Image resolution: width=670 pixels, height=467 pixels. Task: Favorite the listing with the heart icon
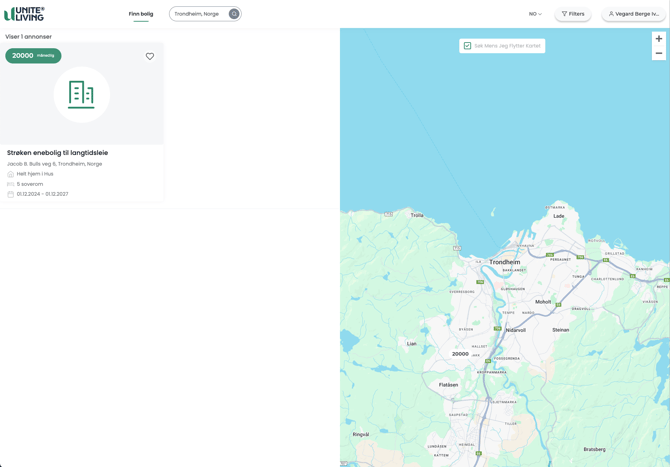click(x=150, y=56)
